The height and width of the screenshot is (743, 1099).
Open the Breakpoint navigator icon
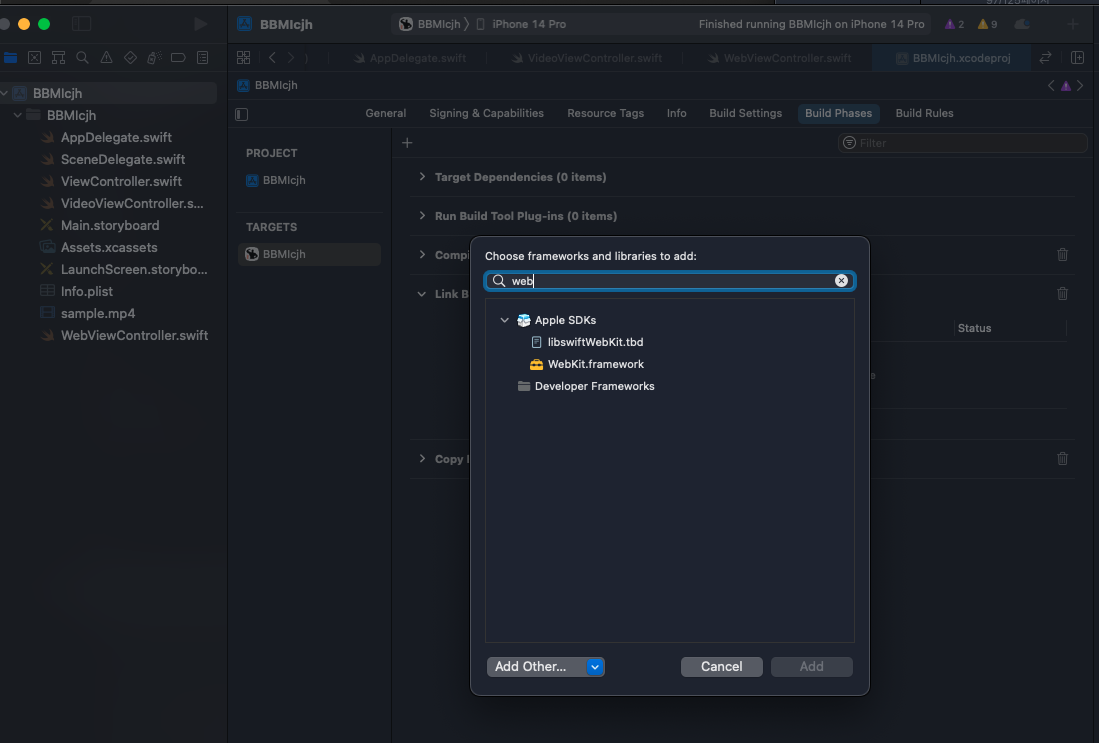pos(178,57)
